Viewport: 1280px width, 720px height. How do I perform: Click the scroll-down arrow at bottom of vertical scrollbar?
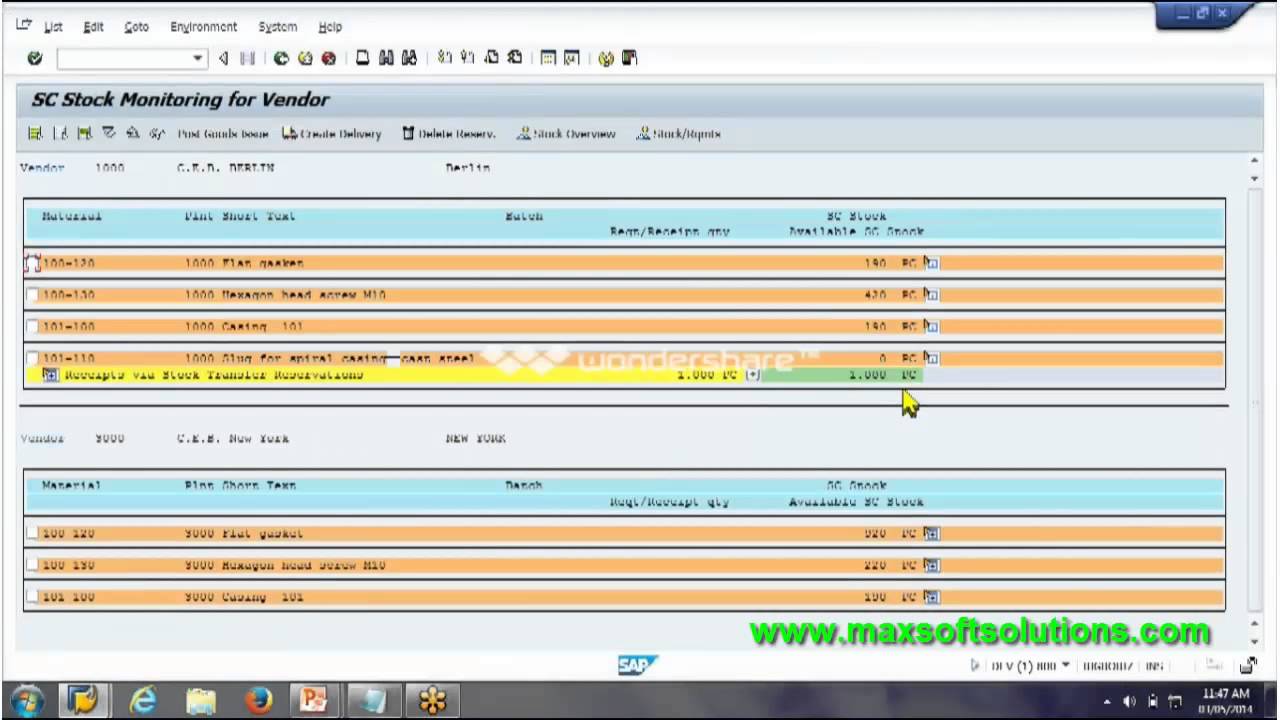(x=1255, y=641)
